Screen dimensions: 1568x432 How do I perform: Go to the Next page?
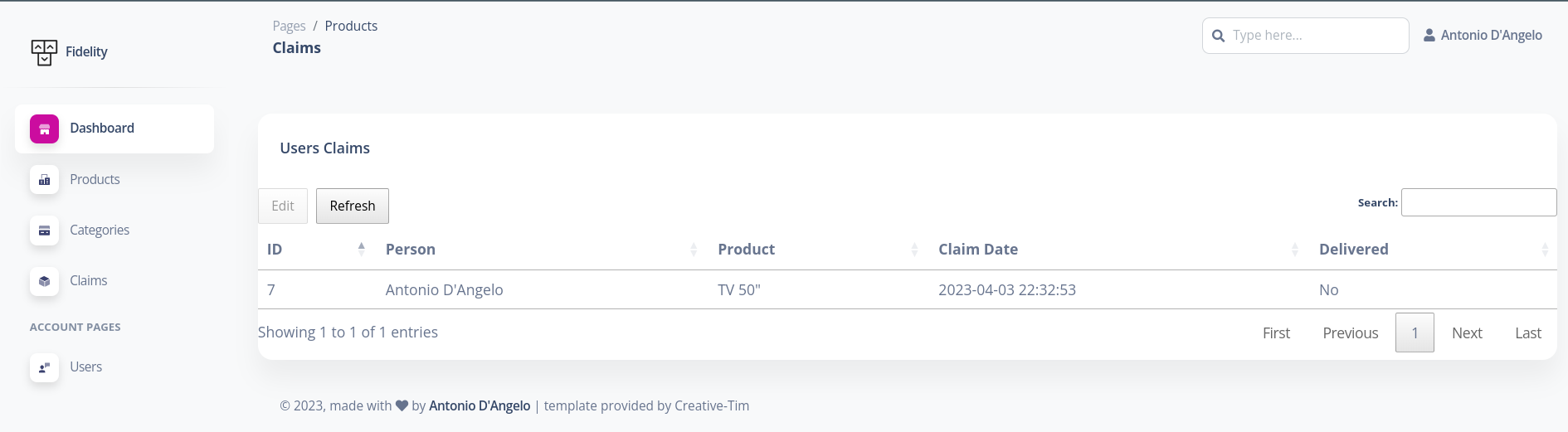click(x=1467, y=332)
